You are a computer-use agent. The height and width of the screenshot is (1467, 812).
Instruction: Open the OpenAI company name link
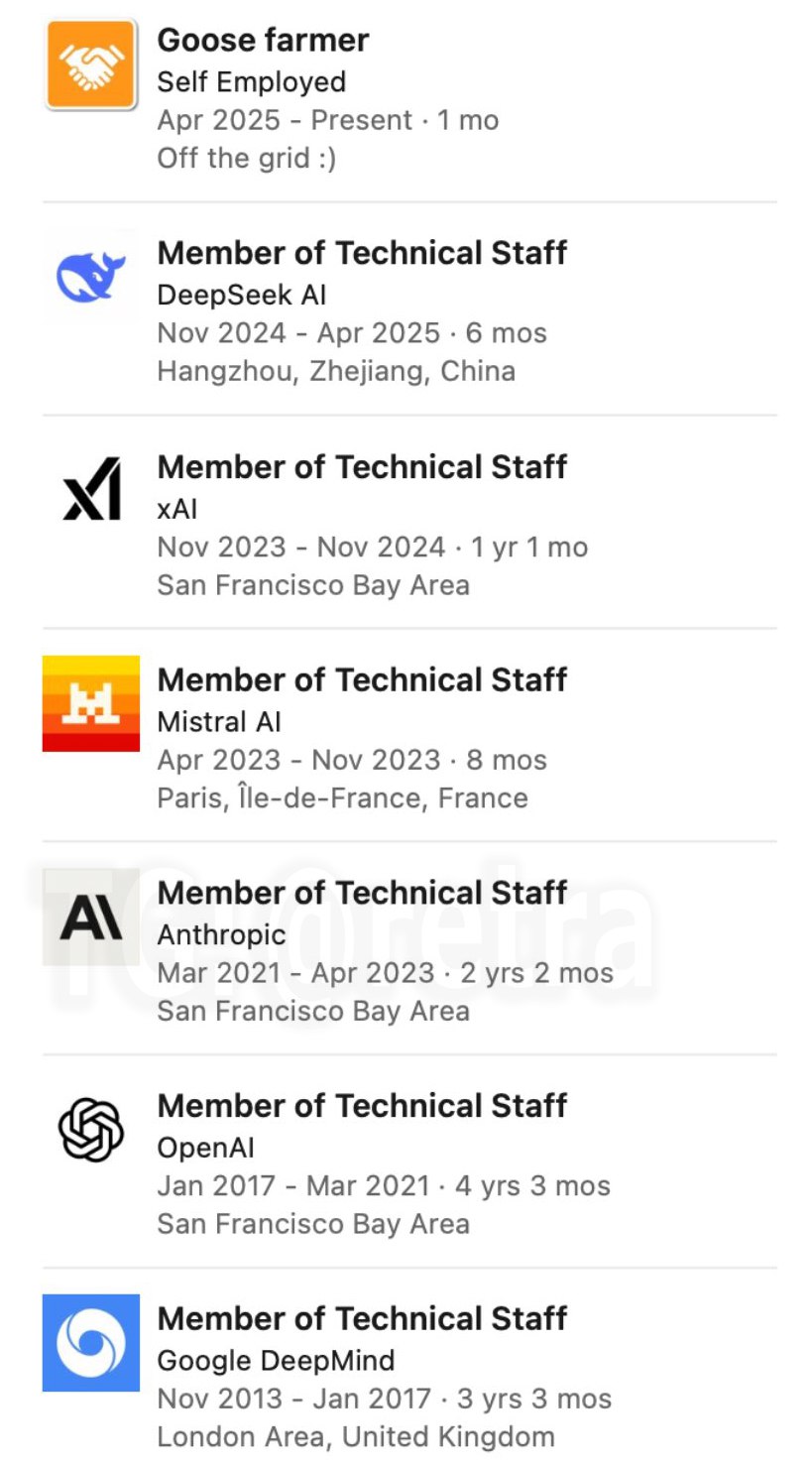[206, 1148]
